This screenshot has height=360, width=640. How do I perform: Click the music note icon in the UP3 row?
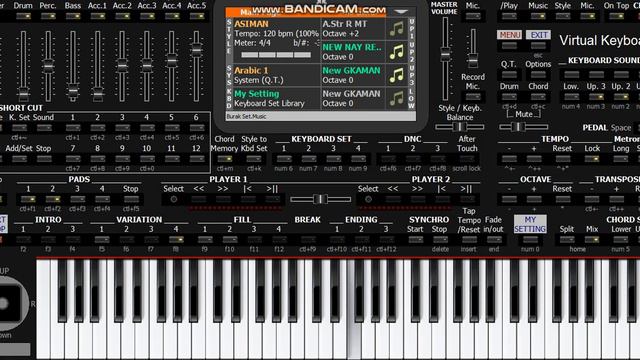pos(396,76)
